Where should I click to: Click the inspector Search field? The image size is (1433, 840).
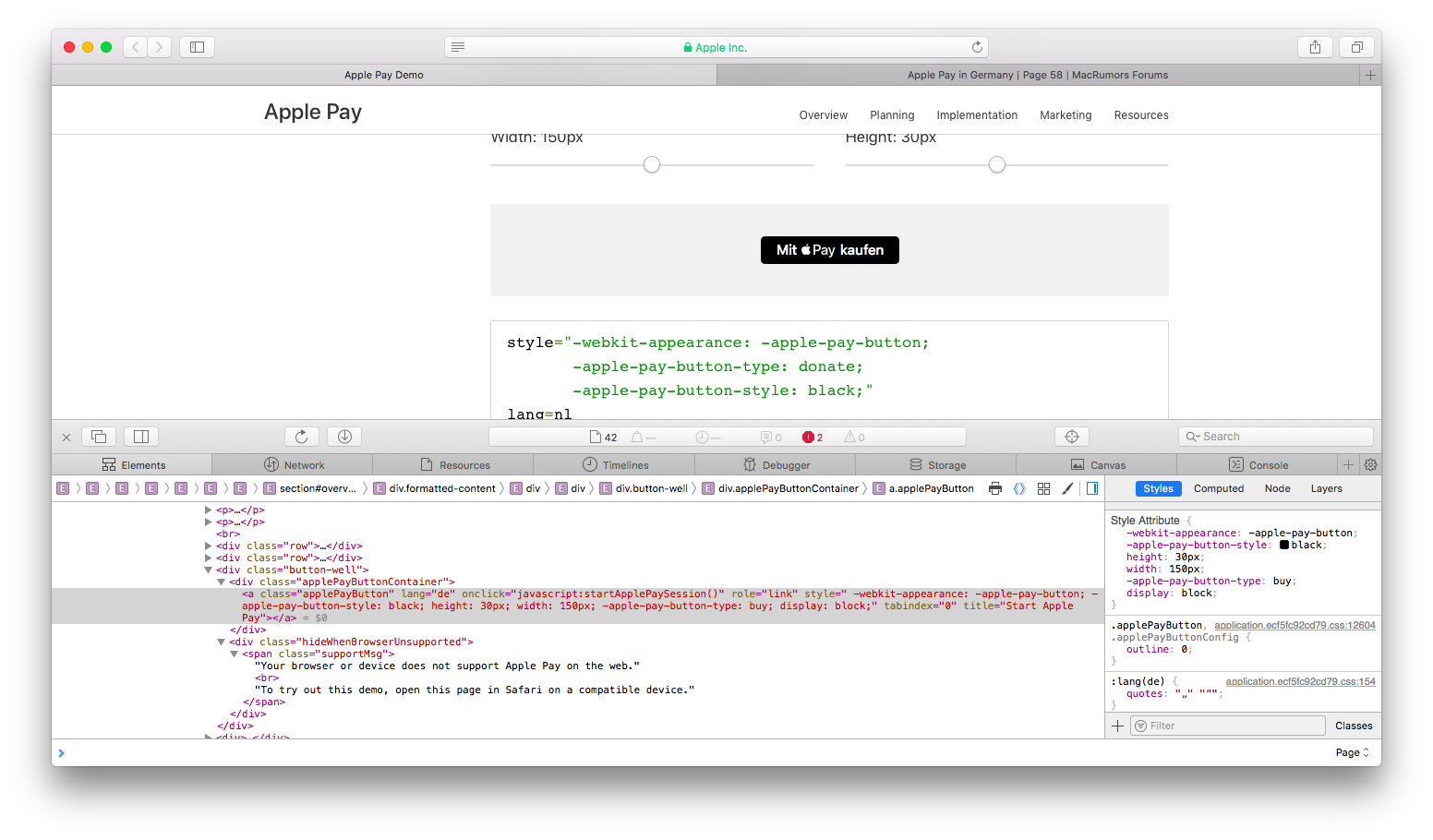tap(1275, 437)
